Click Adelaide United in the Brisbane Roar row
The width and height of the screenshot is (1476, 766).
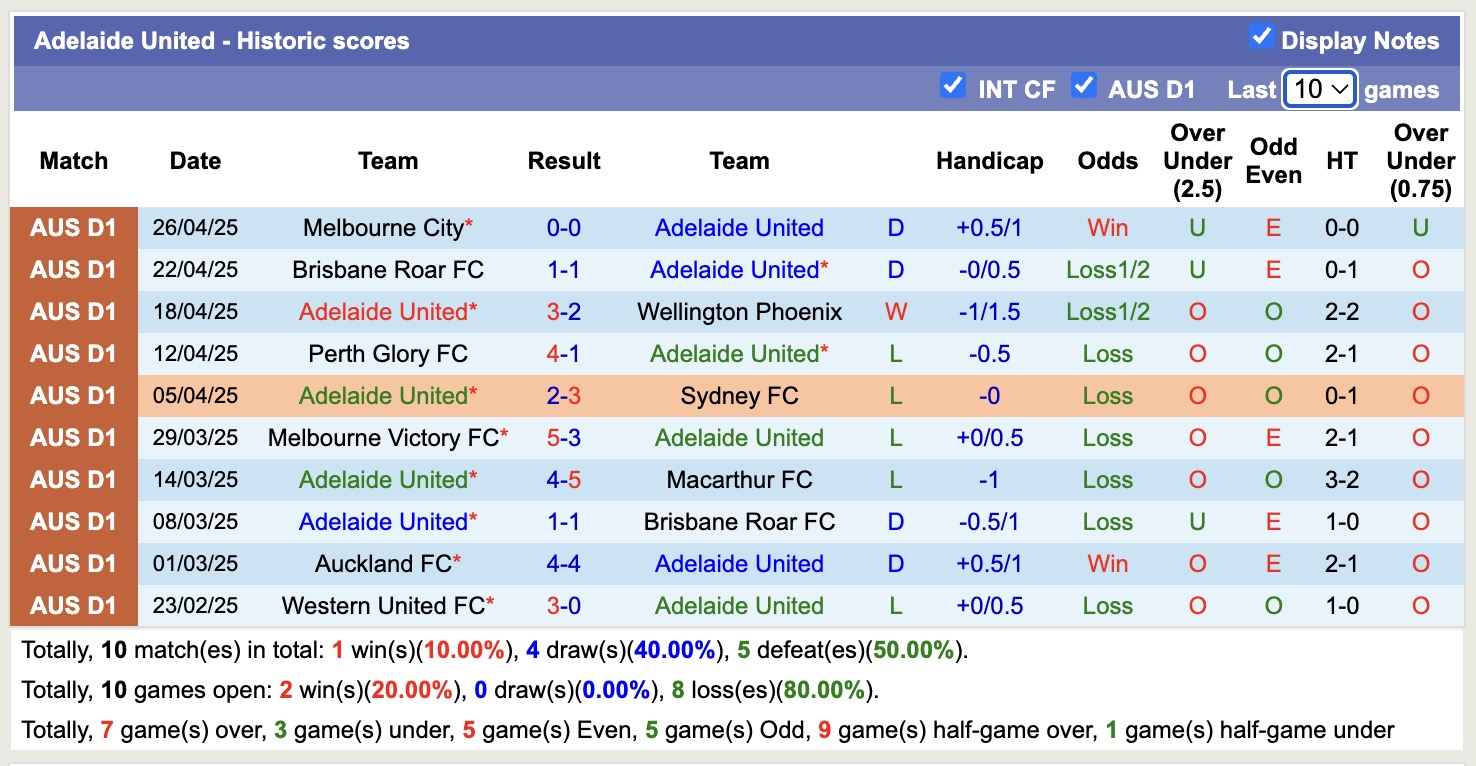tap(737, 269)
